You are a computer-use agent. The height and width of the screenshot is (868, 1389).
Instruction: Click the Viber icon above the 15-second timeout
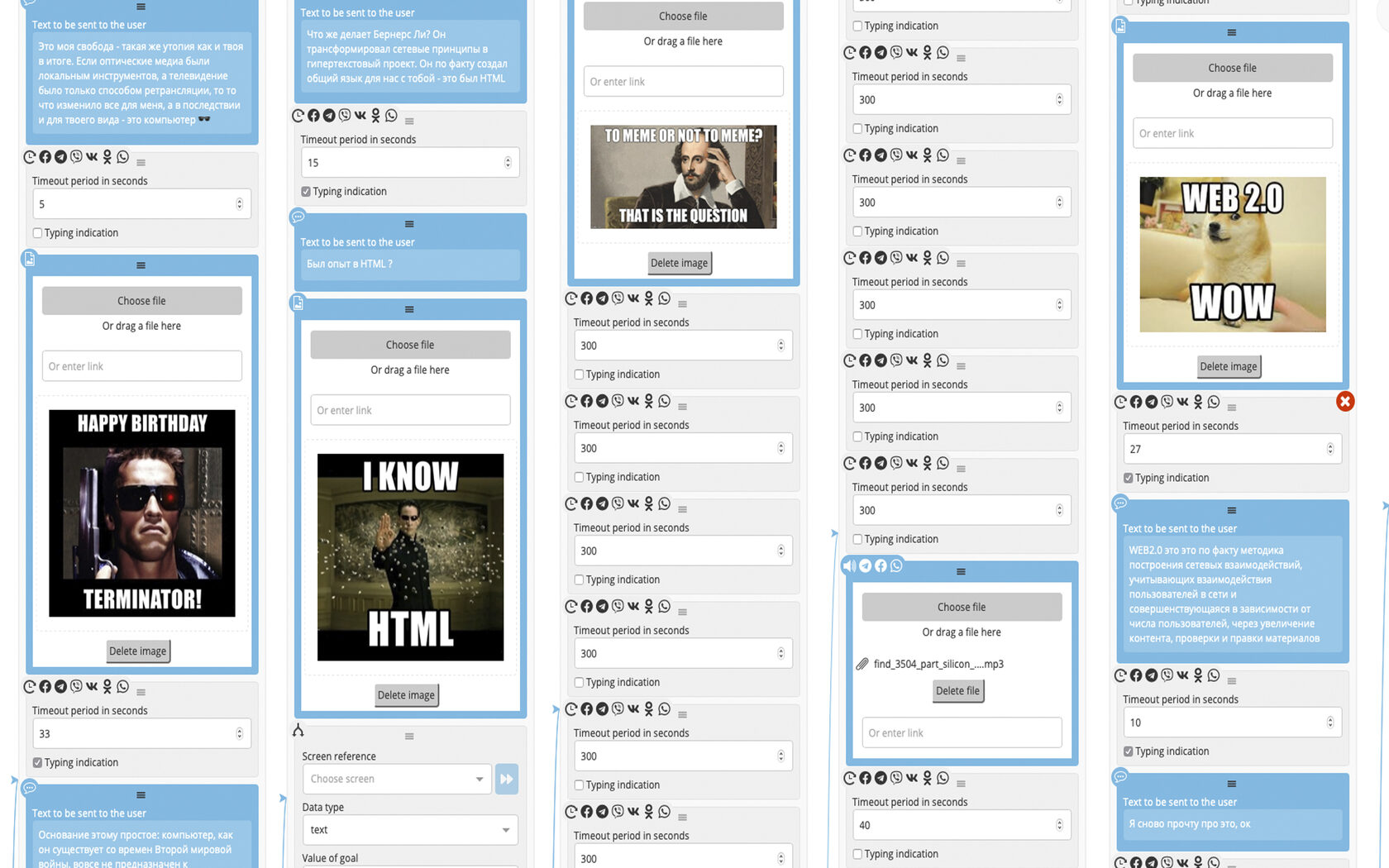345,116
